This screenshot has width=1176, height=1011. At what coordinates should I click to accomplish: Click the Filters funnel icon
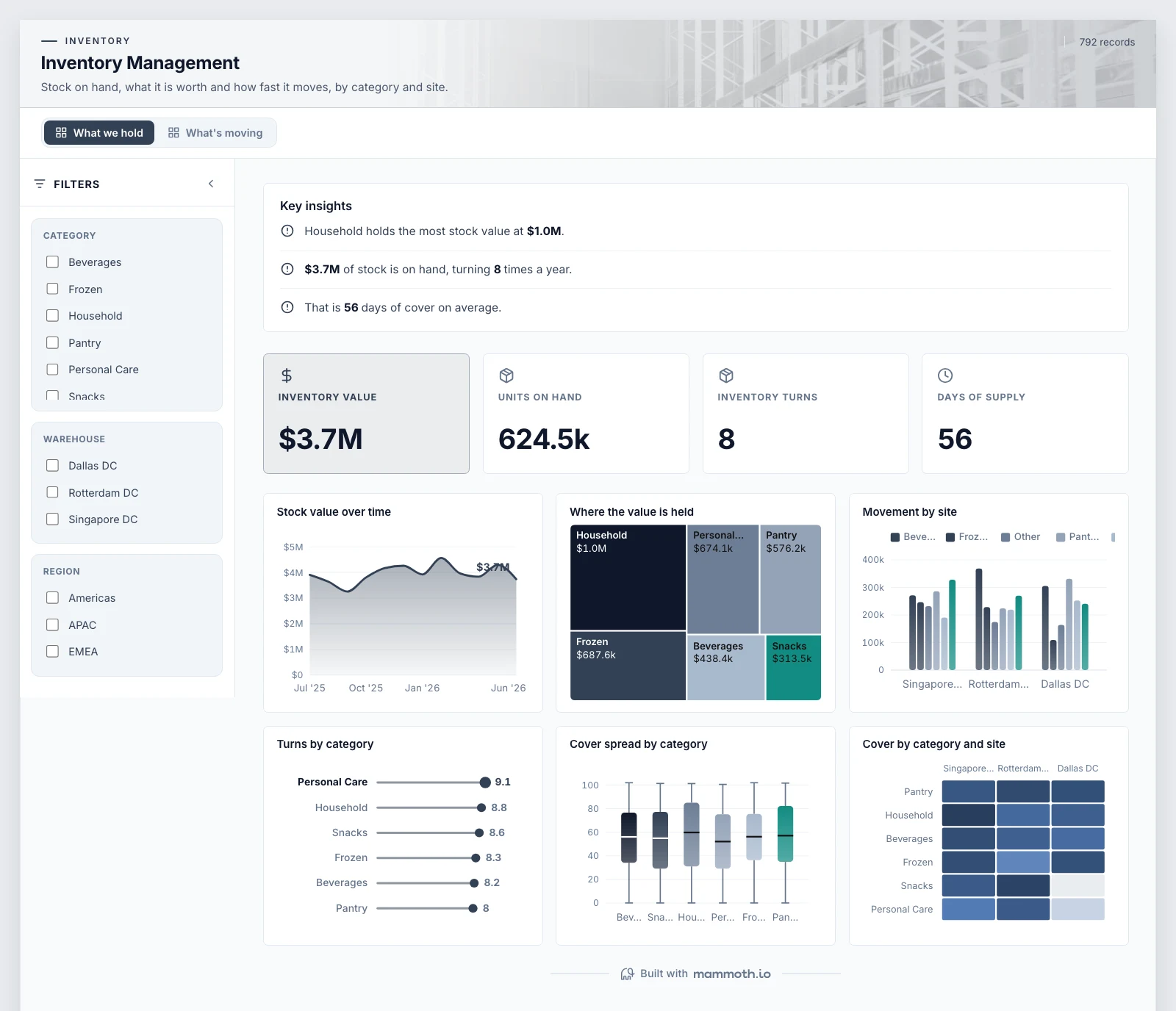(40, 184)
